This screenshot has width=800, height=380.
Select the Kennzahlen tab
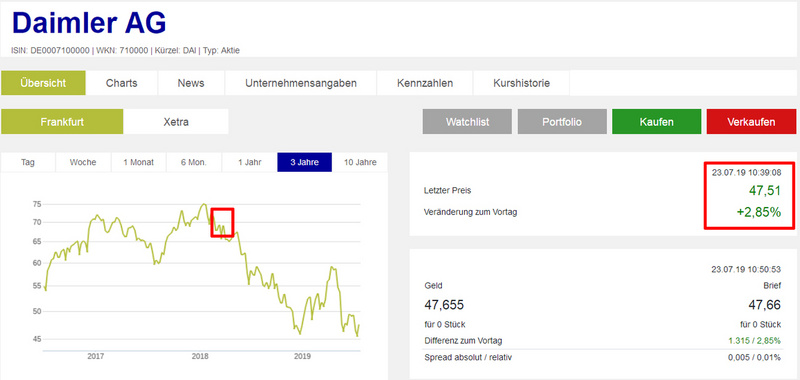click(x=424, y=83)
